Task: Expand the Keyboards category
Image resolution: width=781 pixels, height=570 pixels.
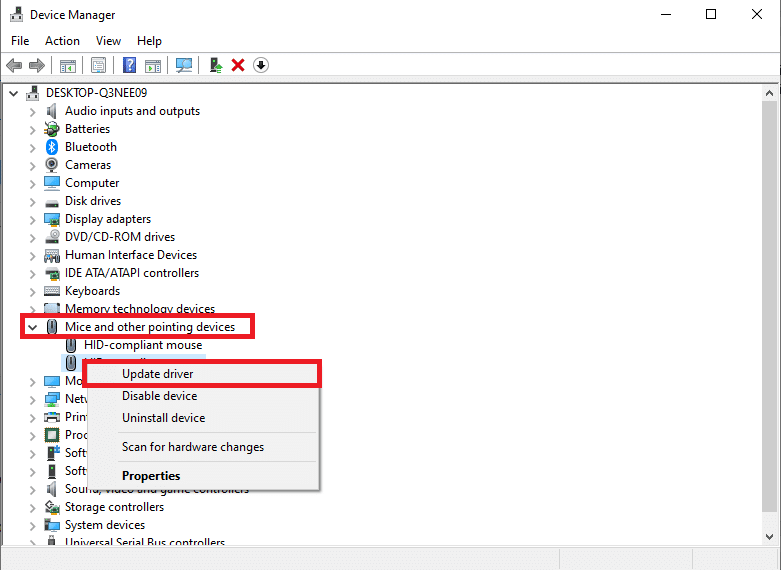Action: (32, 291)
